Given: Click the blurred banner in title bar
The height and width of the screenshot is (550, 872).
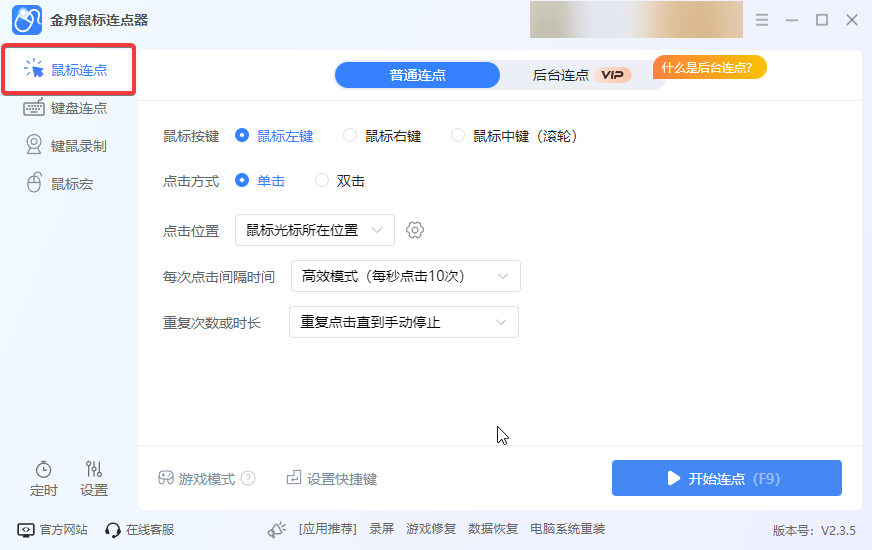Looking at the screenshot, I should [636, 19].
